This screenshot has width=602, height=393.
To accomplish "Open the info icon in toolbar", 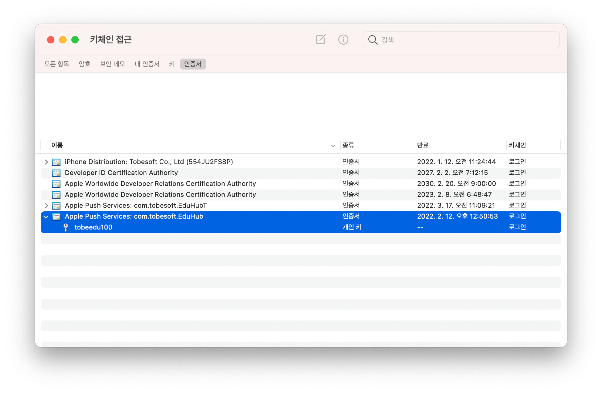I will click(343, 40).
